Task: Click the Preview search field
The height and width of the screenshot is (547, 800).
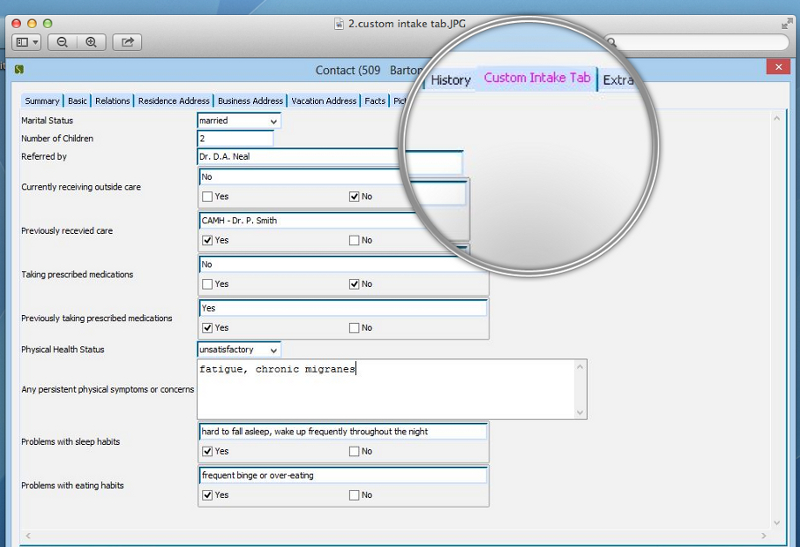Action: [696, 42]
